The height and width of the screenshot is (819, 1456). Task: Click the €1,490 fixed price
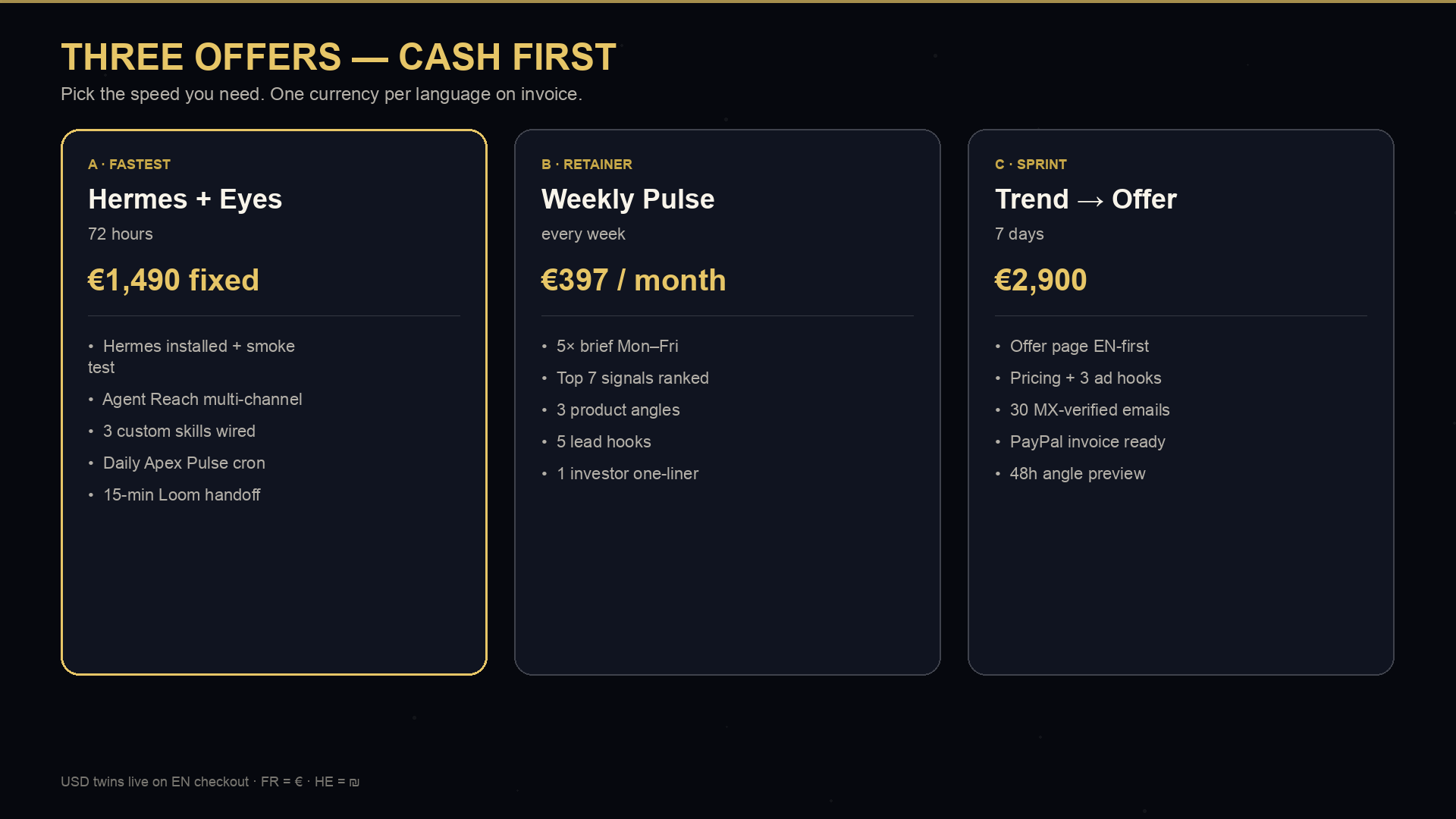[x=174, y=280]
